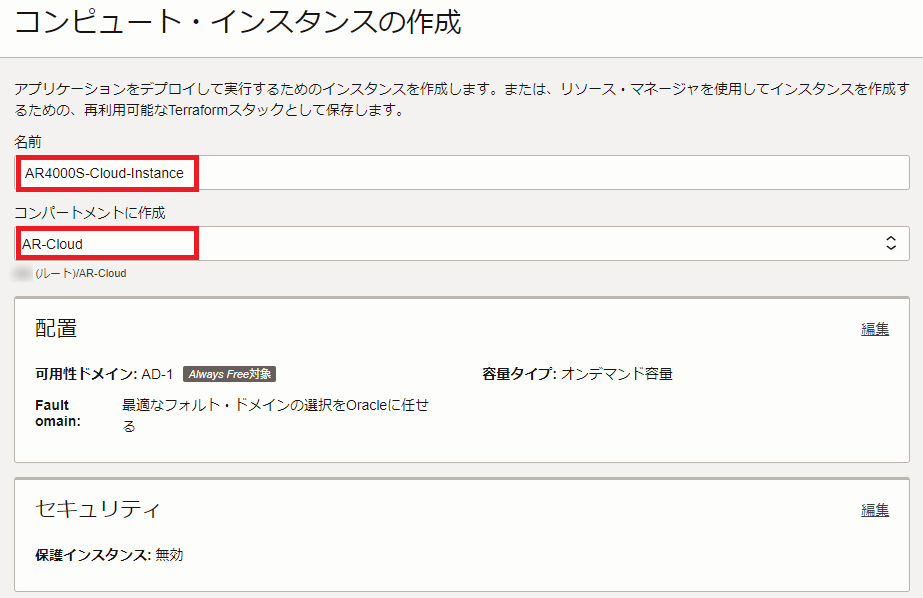This screenshot has width=923, height=598.
Task: Click the compartment dropdown up-down arrow icon
Action: [x=891, y=243]
